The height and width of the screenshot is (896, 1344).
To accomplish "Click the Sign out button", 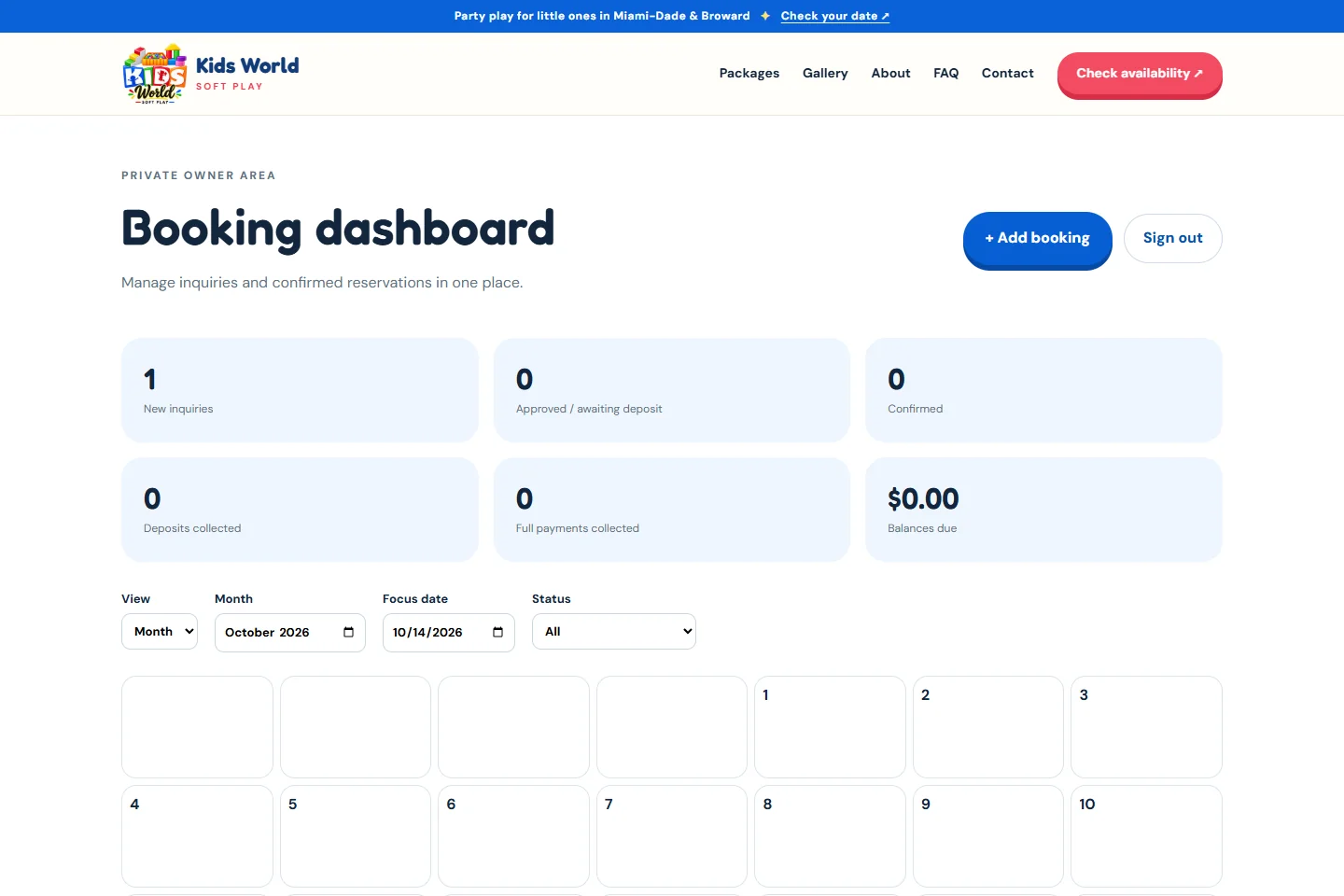I will coord(1173,238).
